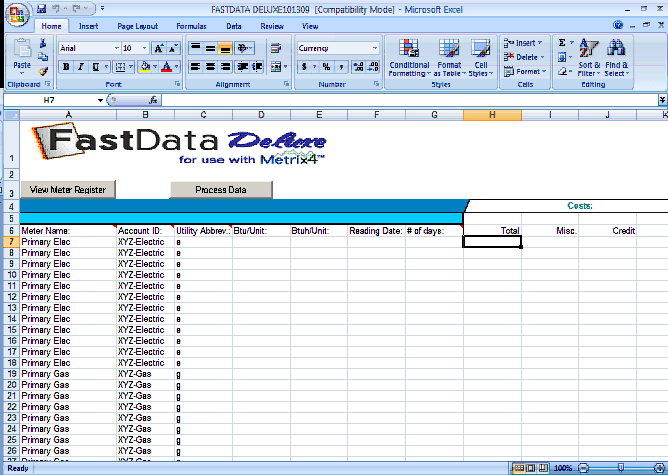Viewport: 668px width, 475px height.
Task: Open the Data tab
Action: (x=233, y=26)
